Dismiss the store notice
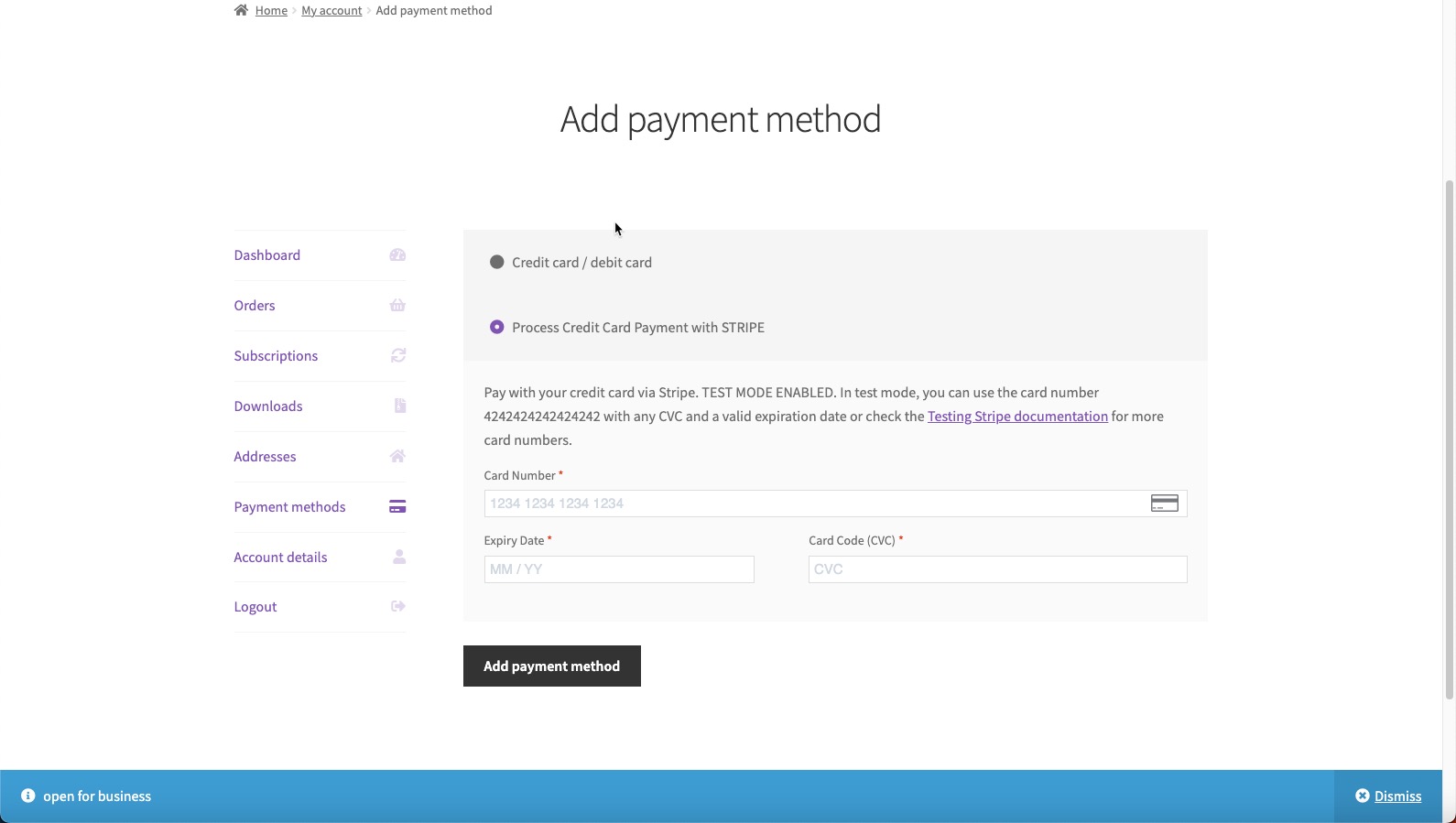Screen dimensions: 1456x823 pyautogui.click(x=1388, y=796)
